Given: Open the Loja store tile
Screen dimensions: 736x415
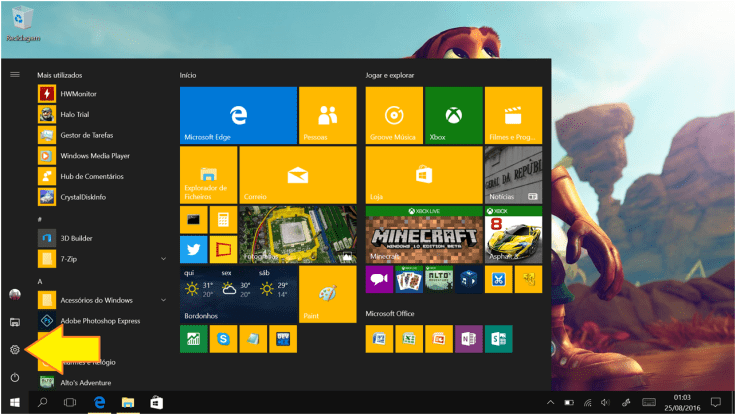Looking at the screenshot, I should (x=423, y=175).
